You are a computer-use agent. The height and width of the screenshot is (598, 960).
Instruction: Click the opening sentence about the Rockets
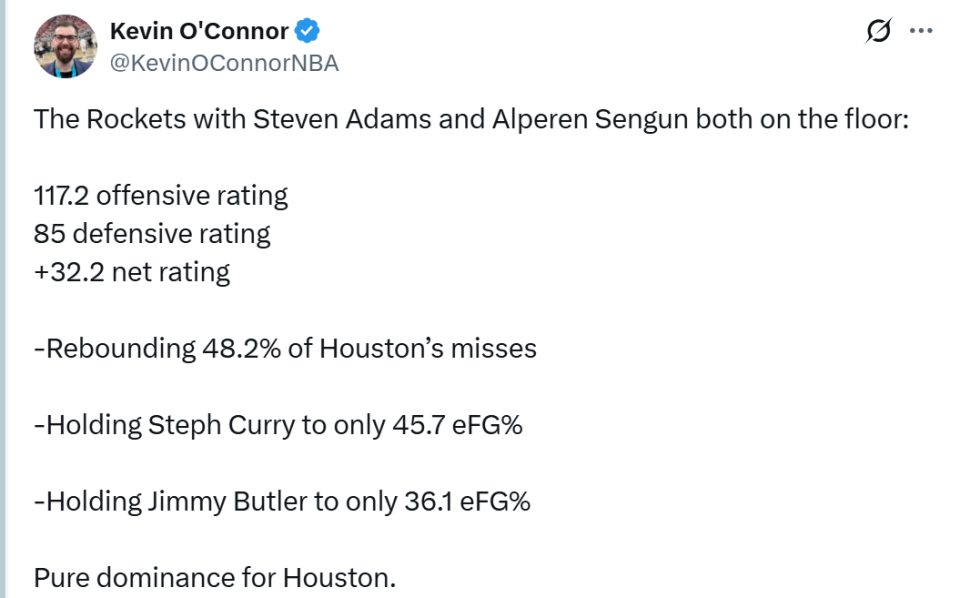coord(471,119)
